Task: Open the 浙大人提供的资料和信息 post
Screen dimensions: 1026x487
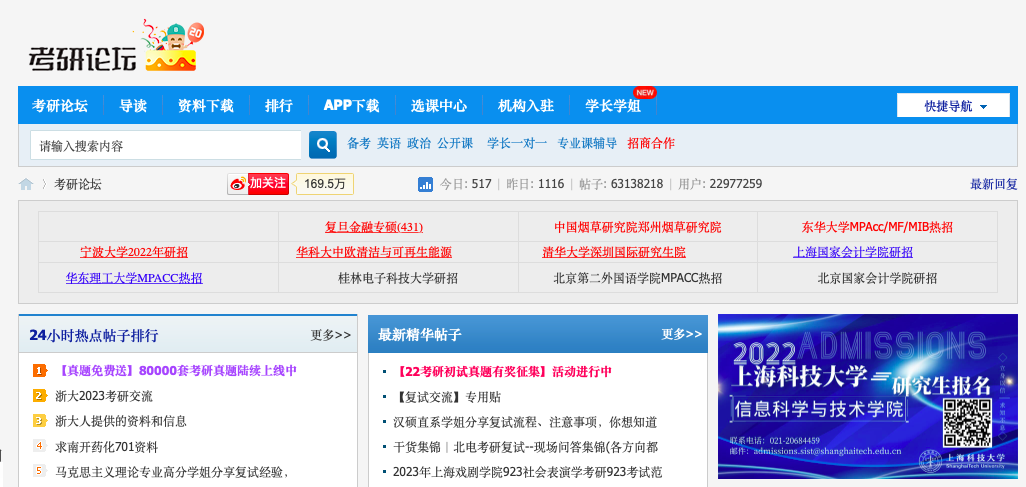Action: 121,421
